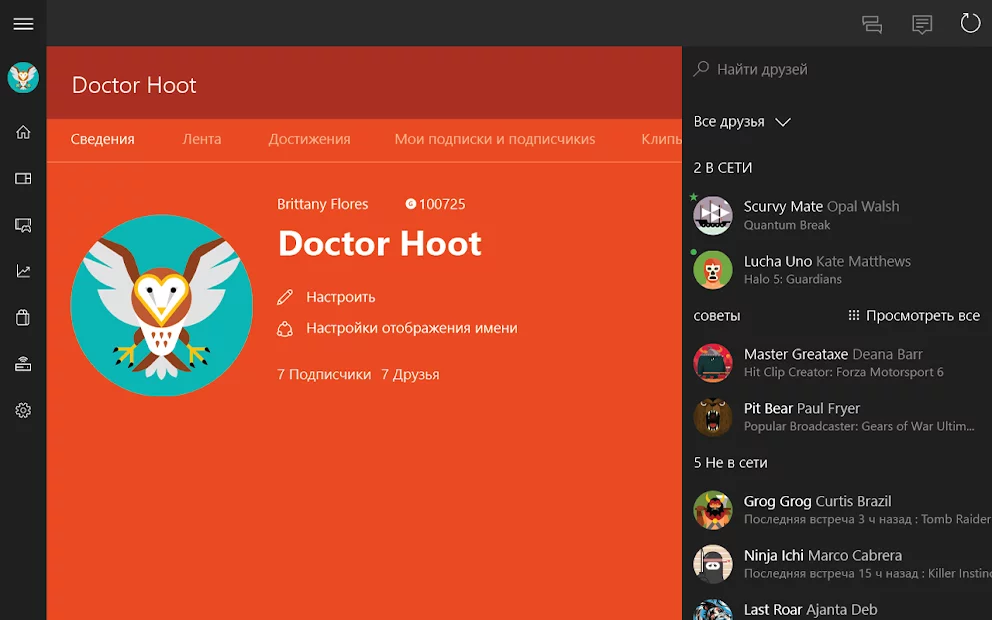
Task: Open the My games sidebar icon
Action: click(23, 179)
